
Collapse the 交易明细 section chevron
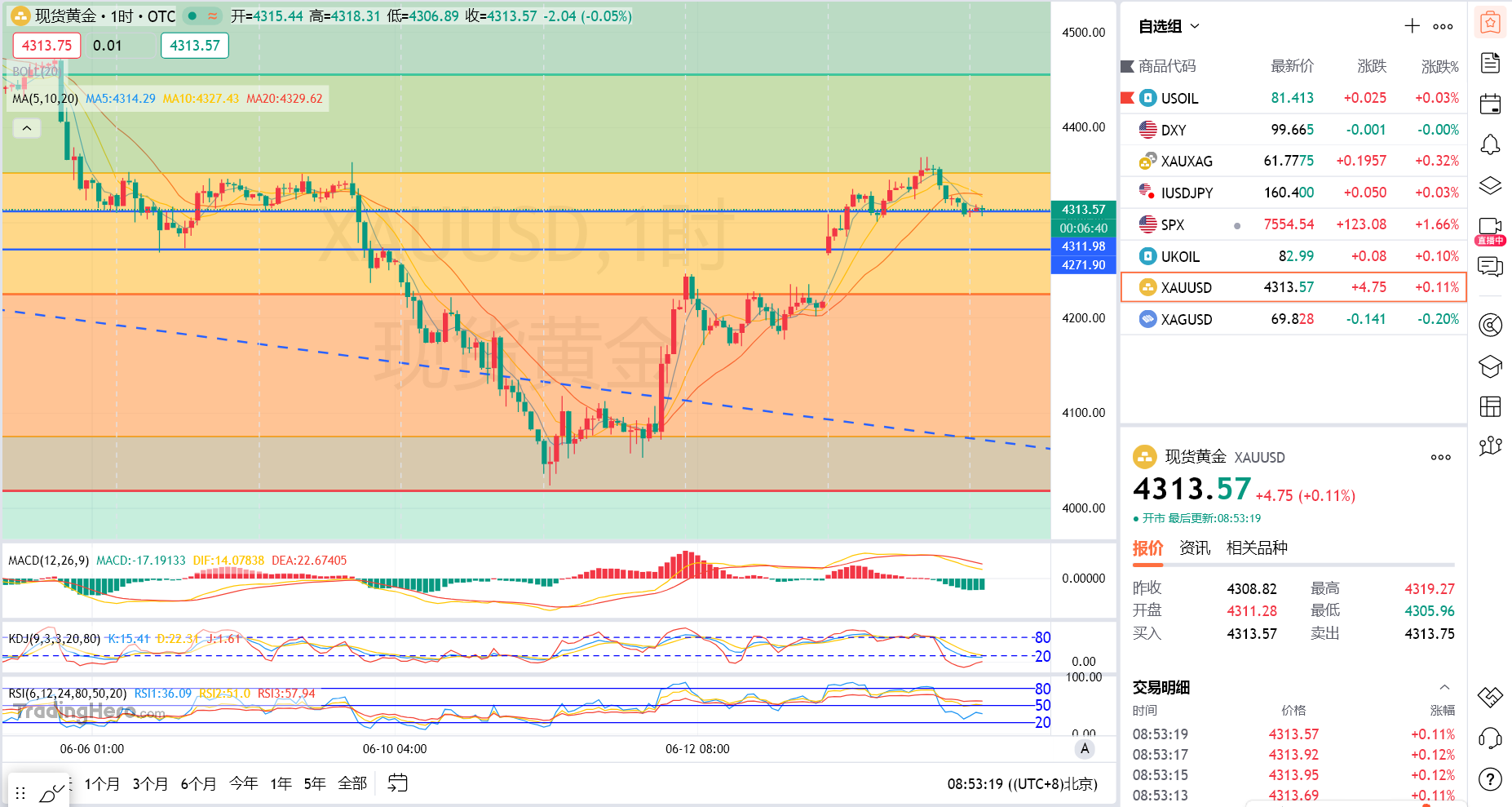pyautogui.click(x=1444, y=687)
